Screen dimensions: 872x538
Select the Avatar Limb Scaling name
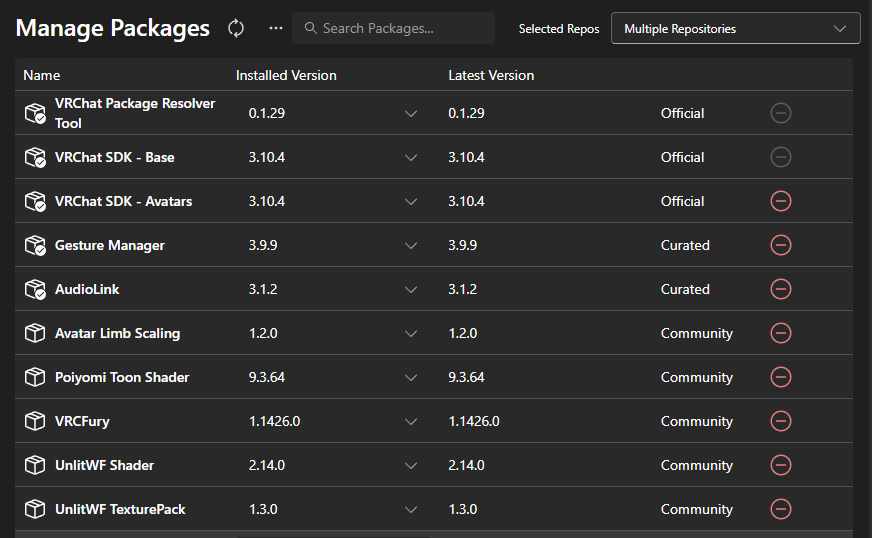click(117, 333)
